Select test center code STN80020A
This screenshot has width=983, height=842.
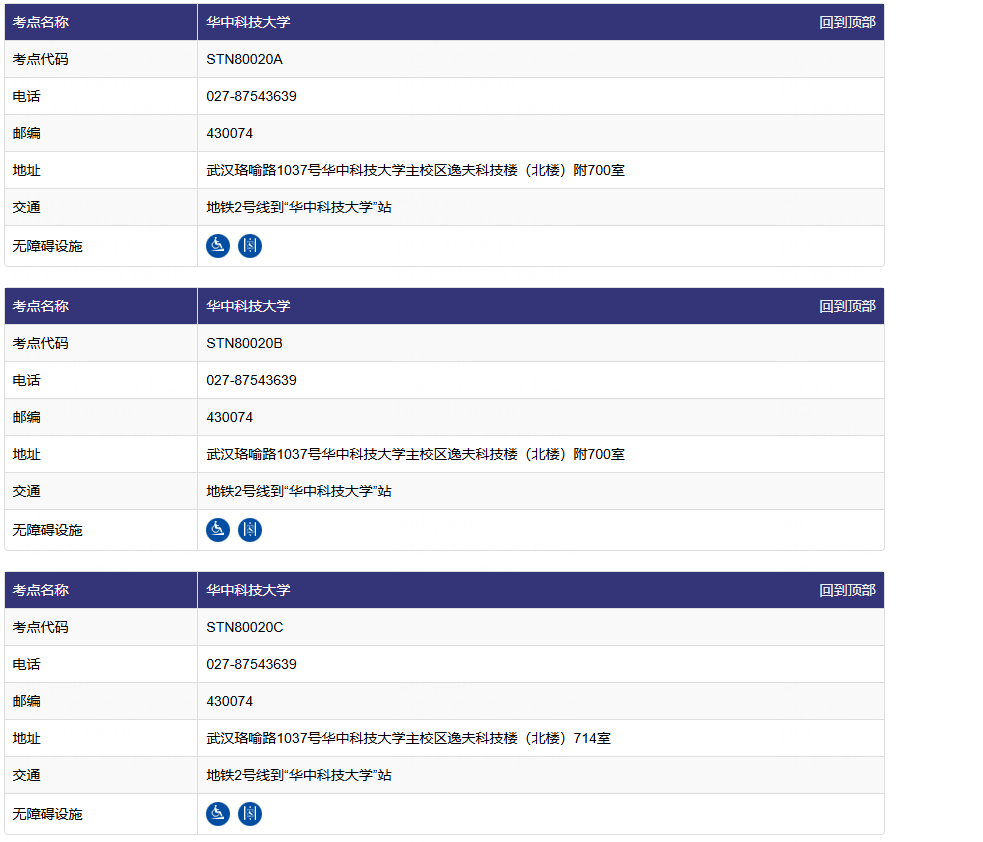tap(244, 59)
